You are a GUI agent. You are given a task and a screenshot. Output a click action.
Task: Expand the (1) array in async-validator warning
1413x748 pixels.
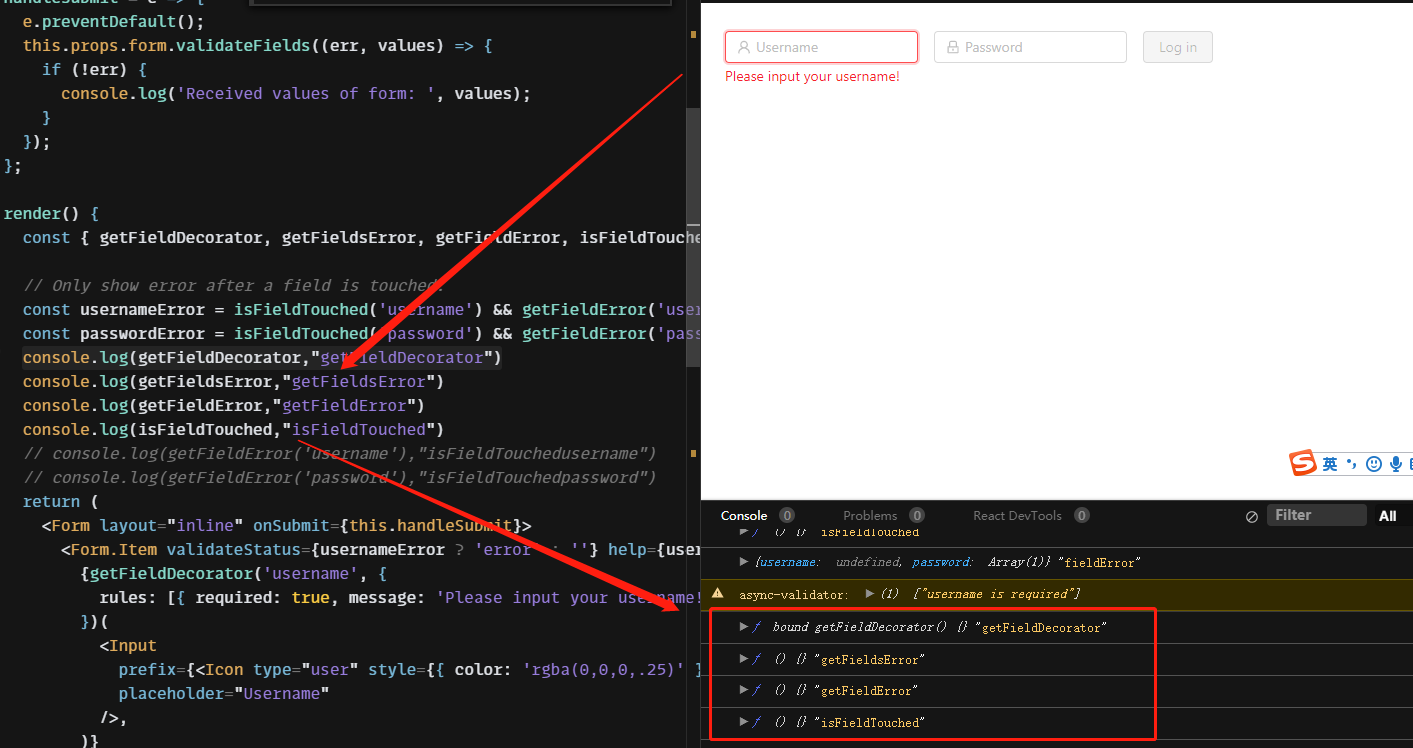click(x=870, y=594)
